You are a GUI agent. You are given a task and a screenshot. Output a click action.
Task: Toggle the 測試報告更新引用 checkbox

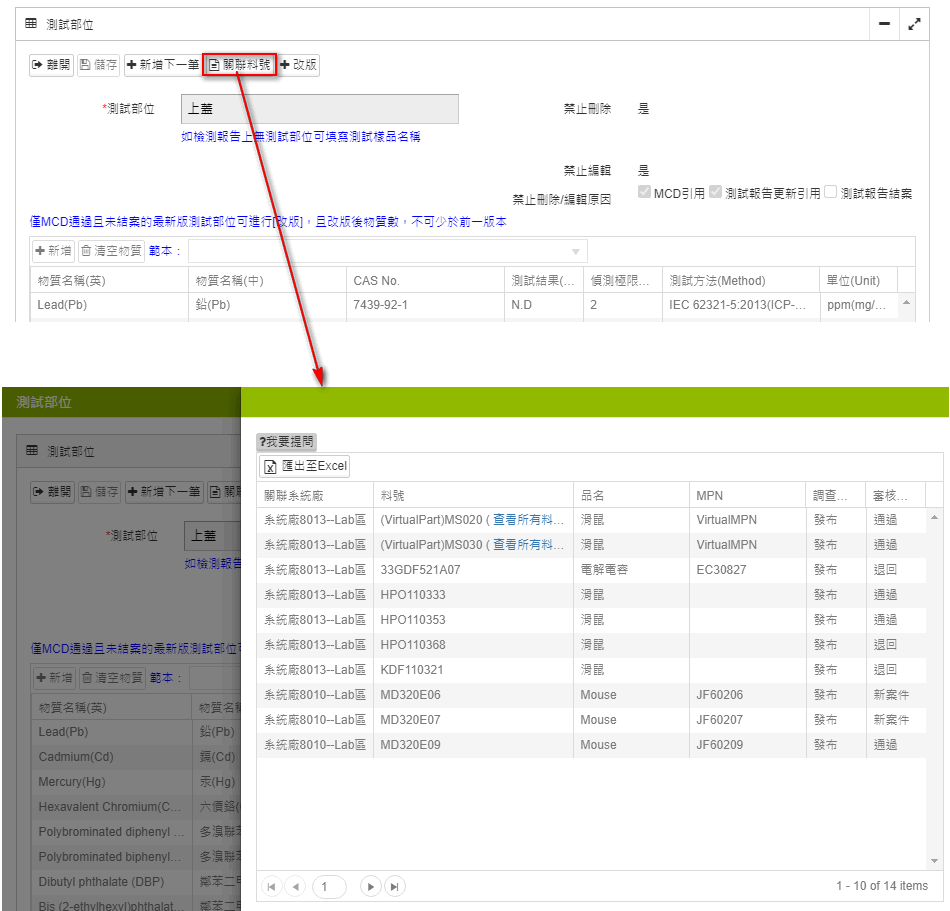point(715,192)
